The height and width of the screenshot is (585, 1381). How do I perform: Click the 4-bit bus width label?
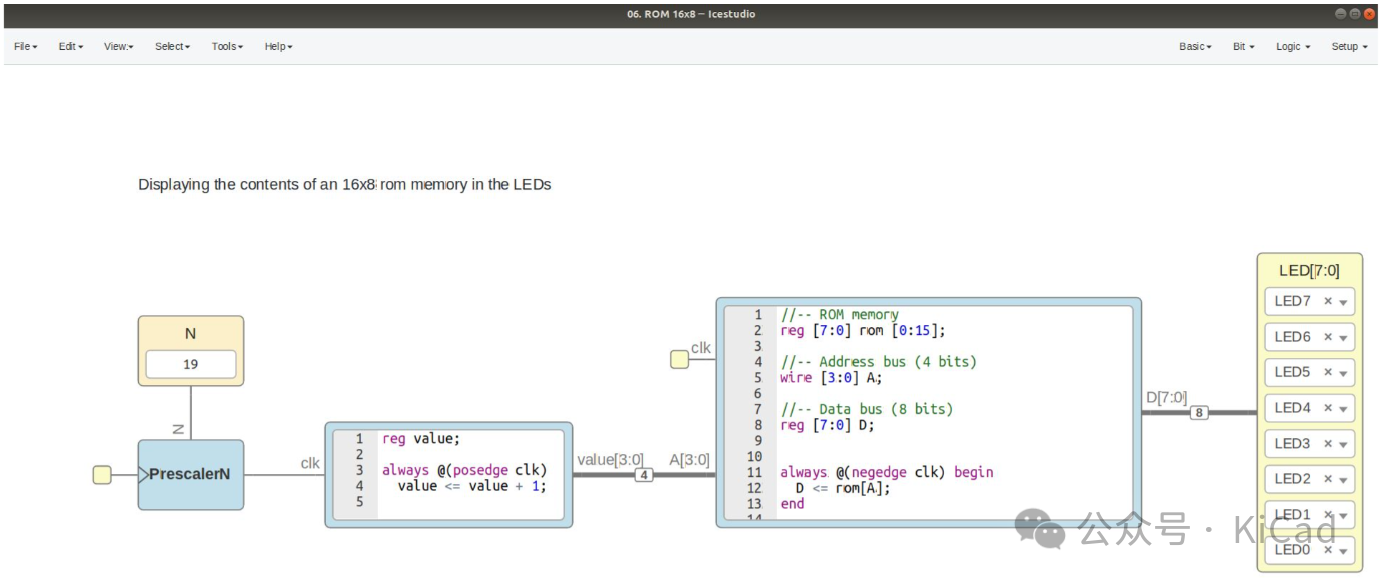644,475
